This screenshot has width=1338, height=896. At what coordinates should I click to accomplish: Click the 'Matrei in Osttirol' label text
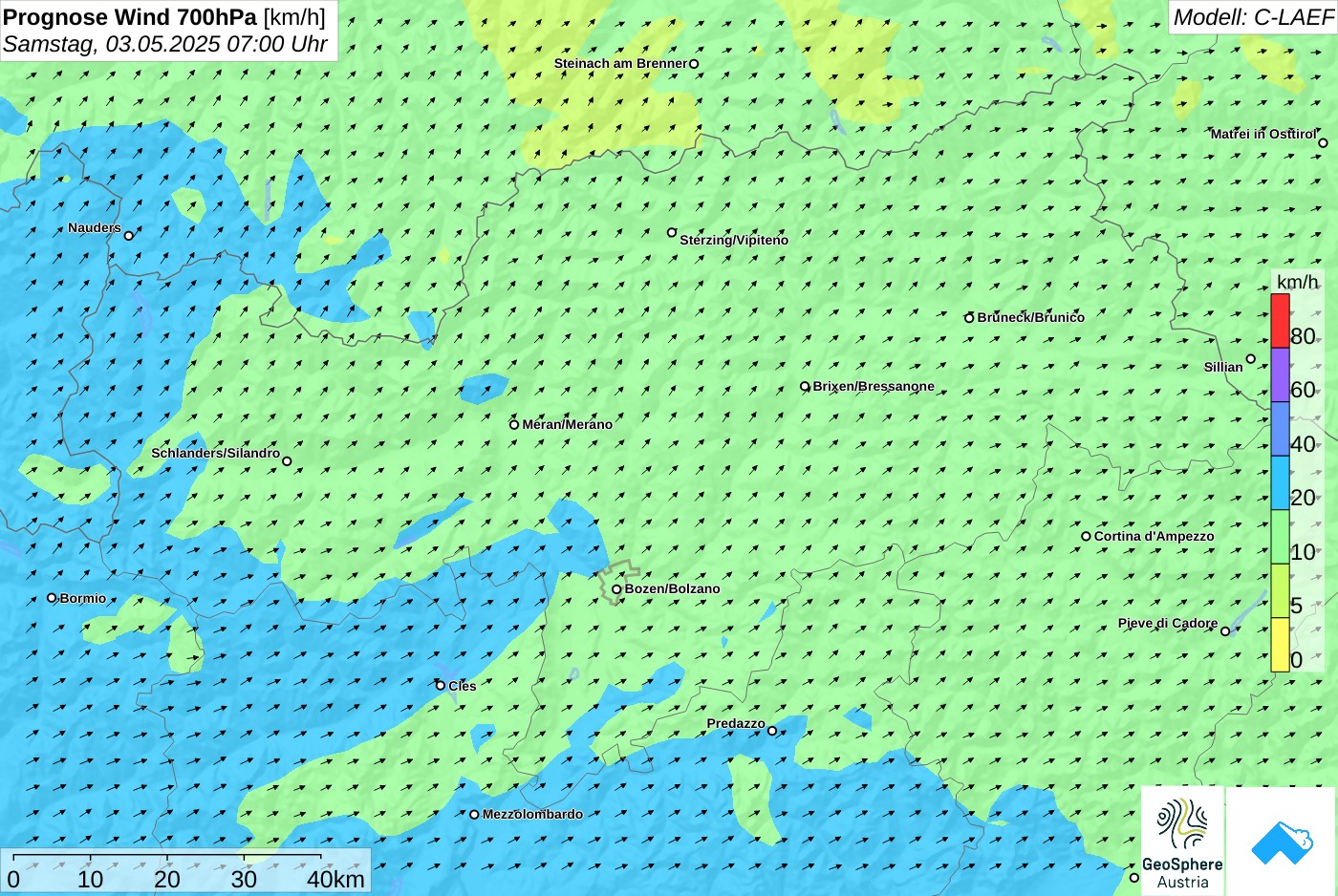pyautogui.click(x=1263, y=135)
